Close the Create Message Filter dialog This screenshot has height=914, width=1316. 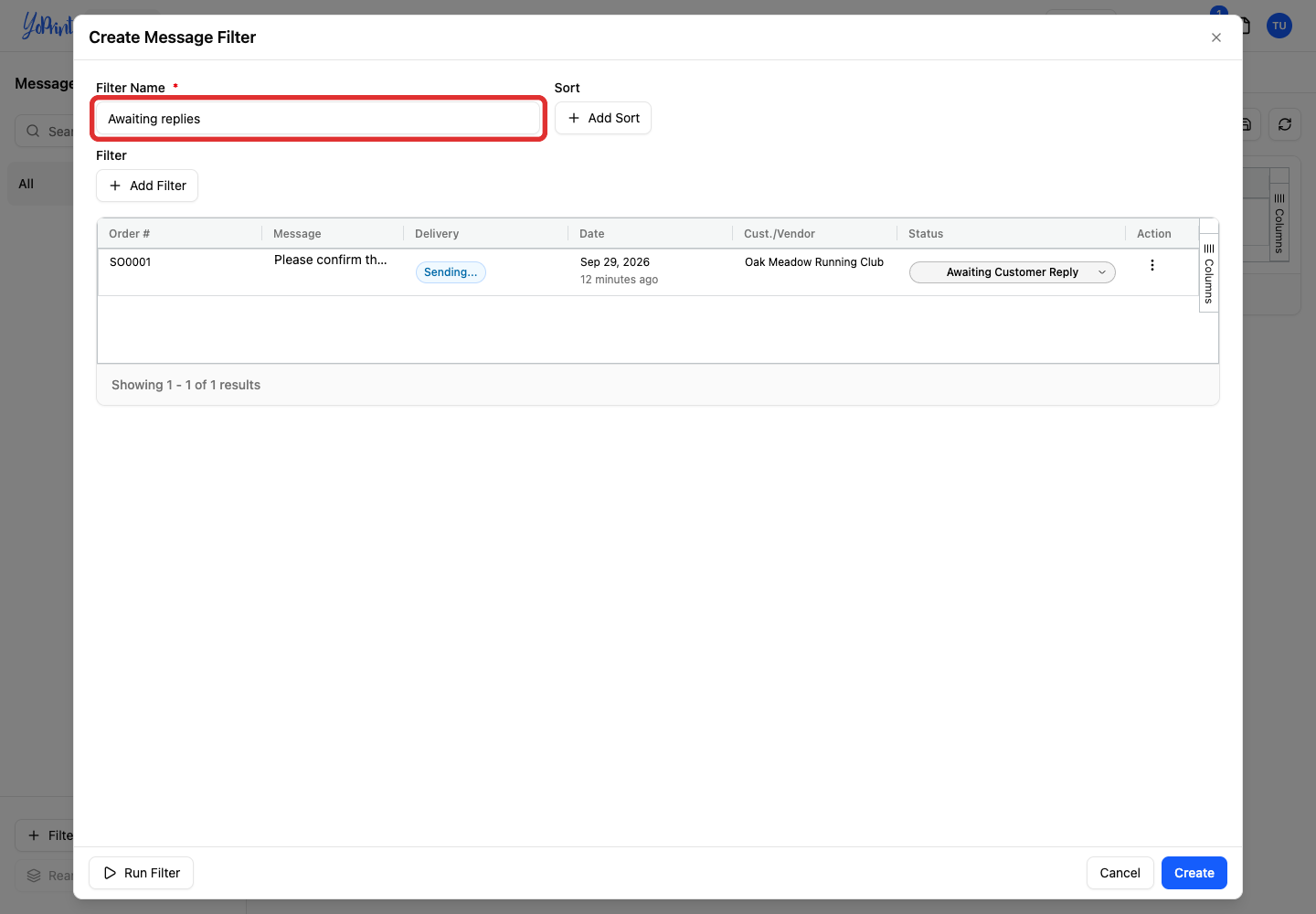point(1216,37)
